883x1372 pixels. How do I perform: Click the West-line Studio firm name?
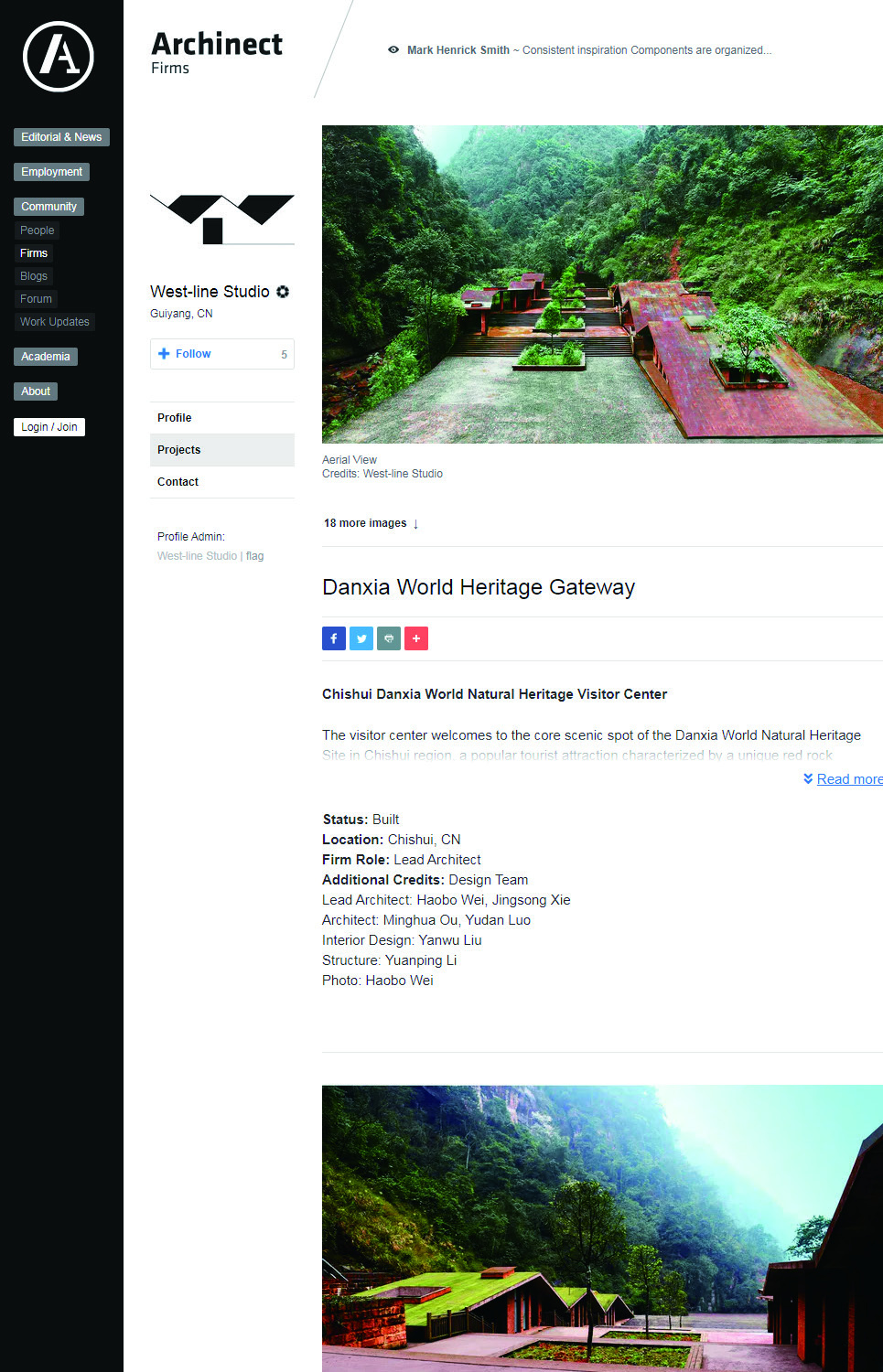coord(210,292)
